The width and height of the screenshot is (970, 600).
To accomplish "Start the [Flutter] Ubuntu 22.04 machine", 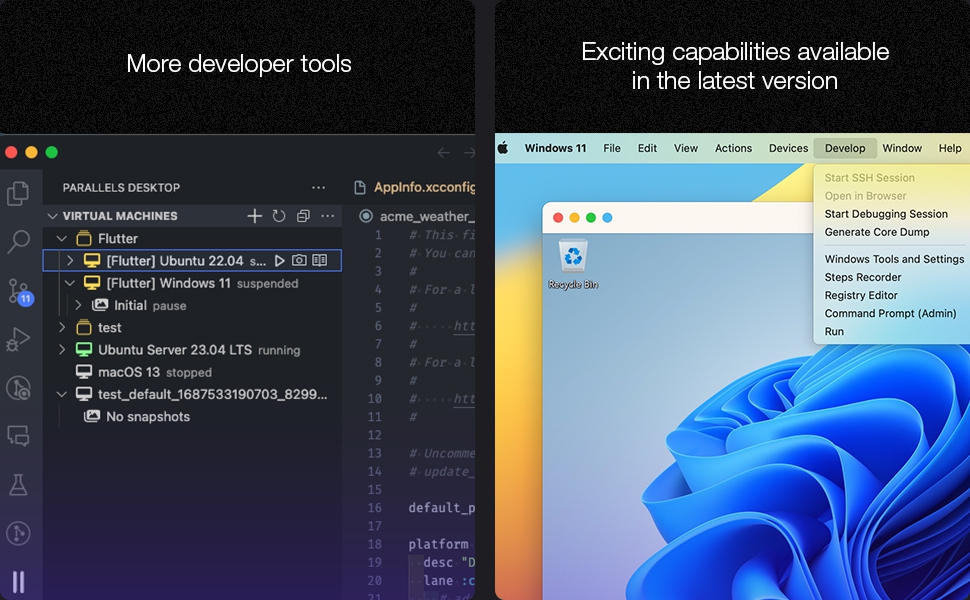I will (280, 260).
